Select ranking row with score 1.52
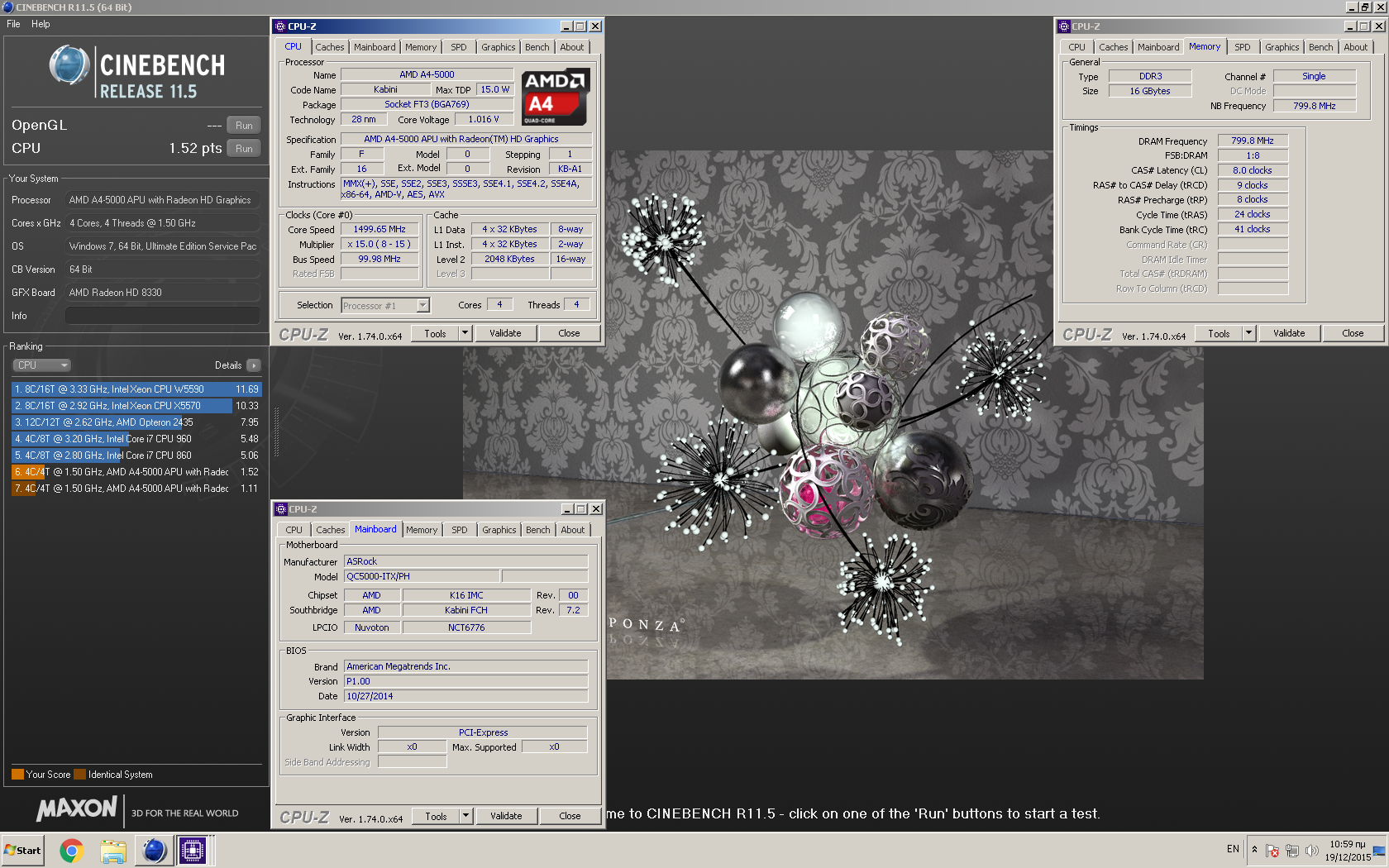Screen dimensions: 1389x868 tap(136, 472)
